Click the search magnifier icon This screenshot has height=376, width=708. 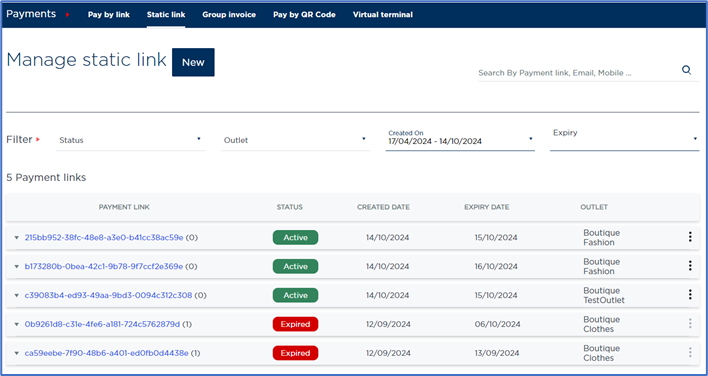[686, 70]
